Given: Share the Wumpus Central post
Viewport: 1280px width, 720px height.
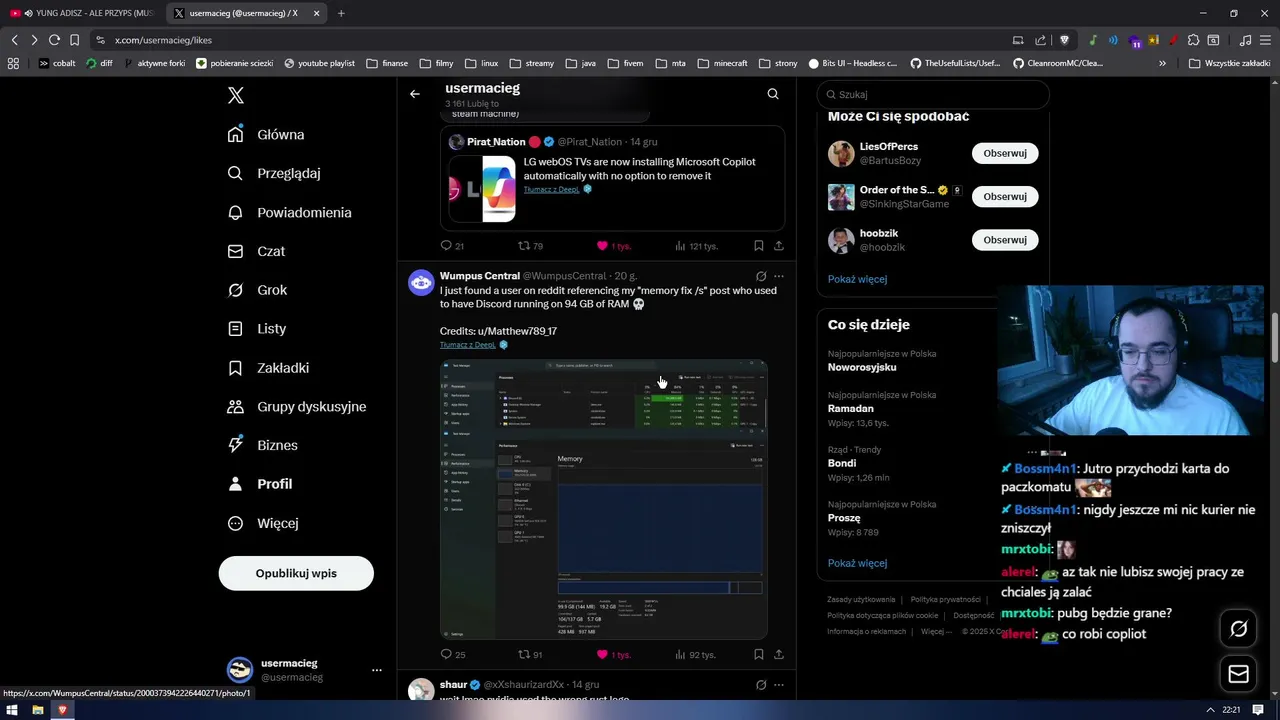Looking at the screenshot, I should 779,655.
